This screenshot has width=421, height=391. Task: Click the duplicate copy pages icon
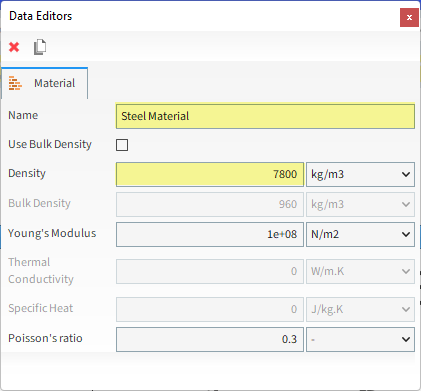(40, 47)
